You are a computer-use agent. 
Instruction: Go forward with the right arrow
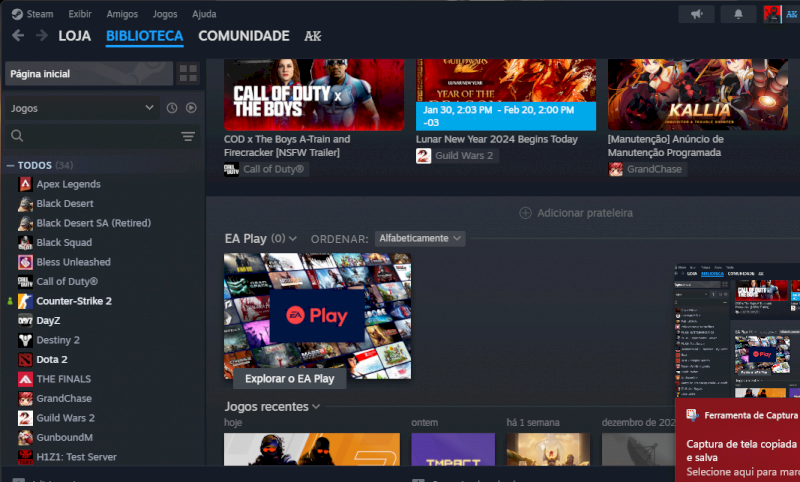pyautogui.click(x=41, y=36)
